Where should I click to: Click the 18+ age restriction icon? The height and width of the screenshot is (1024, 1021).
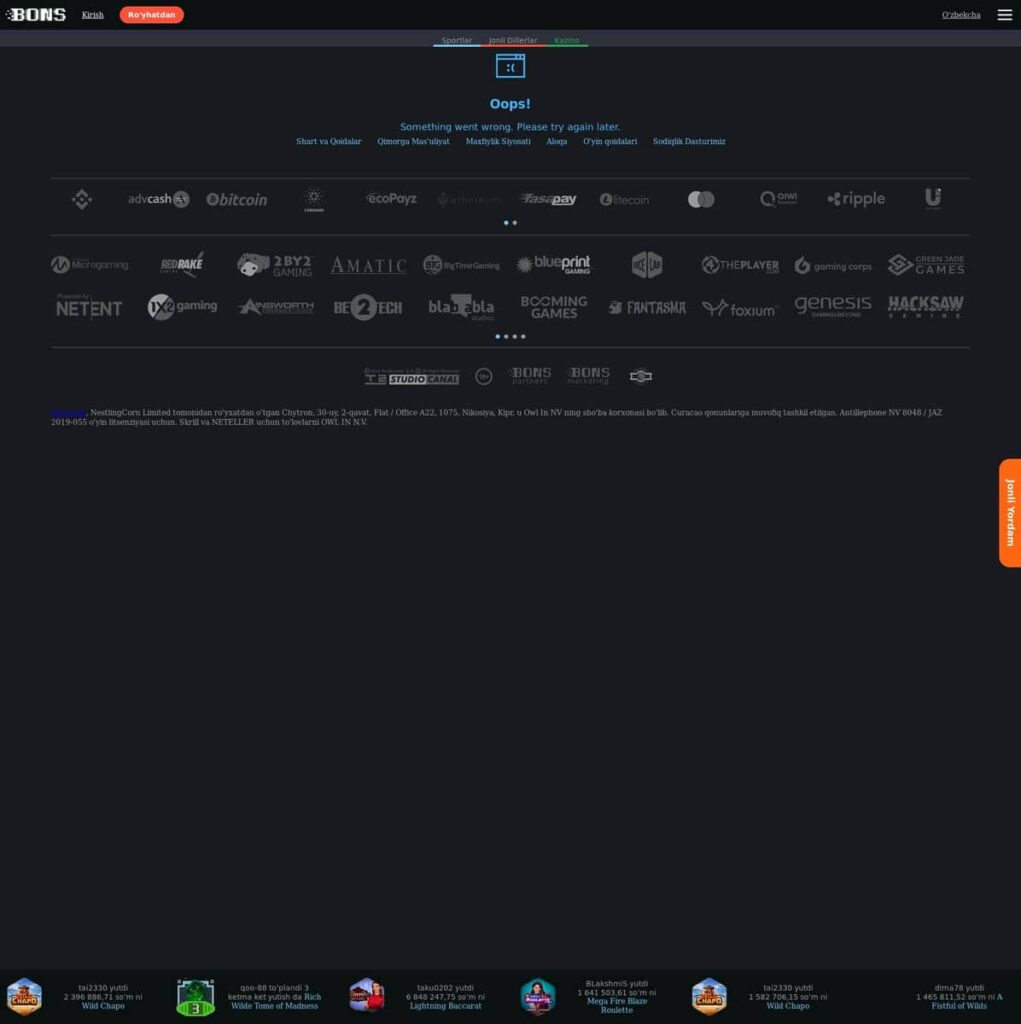tap(483, 376)
